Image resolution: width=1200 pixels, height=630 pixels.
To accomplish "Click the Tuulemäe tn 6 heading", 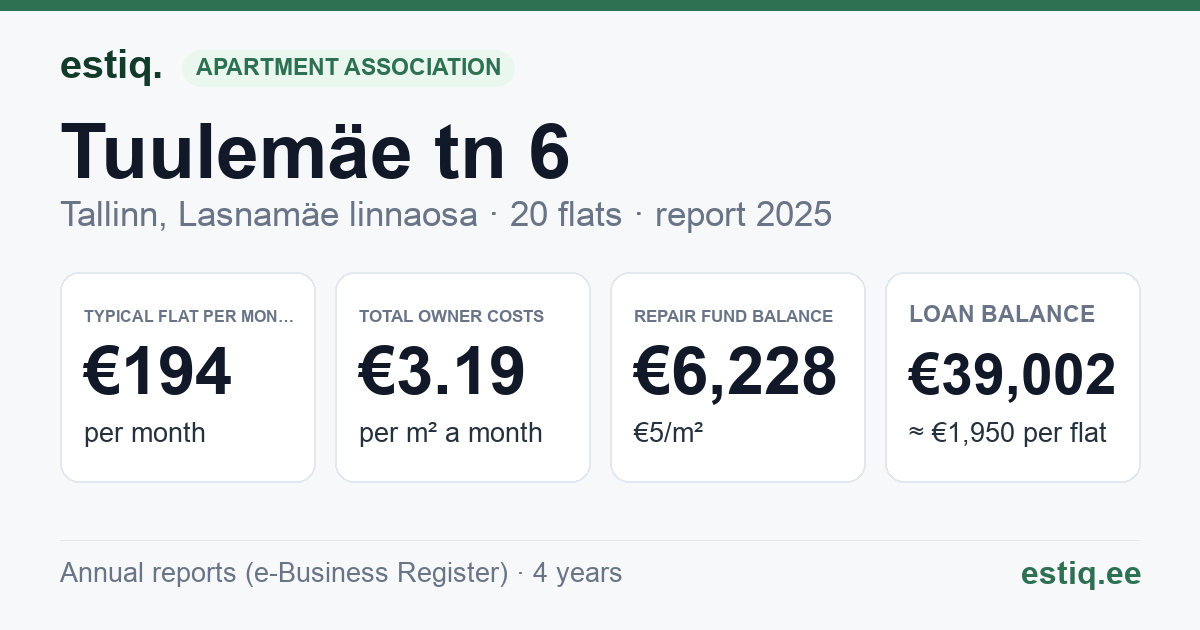I will (315, 152).
